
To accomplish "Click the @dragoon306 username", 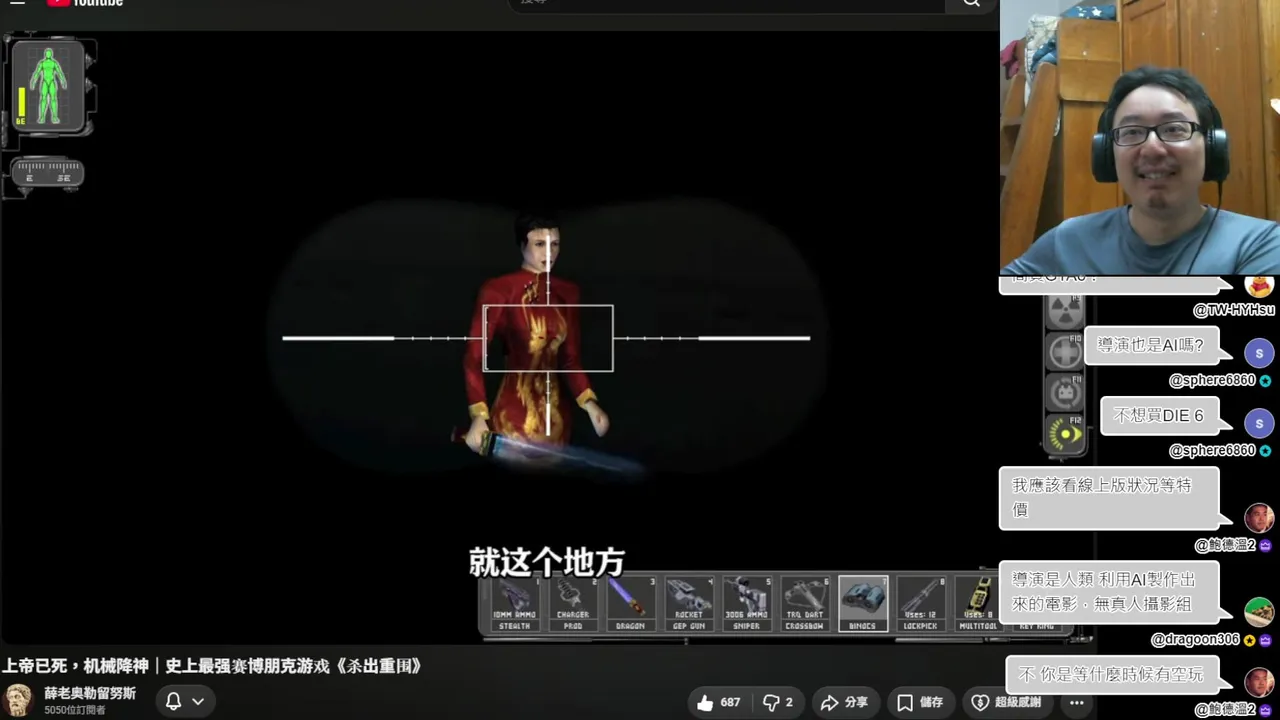I will pos(1195,639).
